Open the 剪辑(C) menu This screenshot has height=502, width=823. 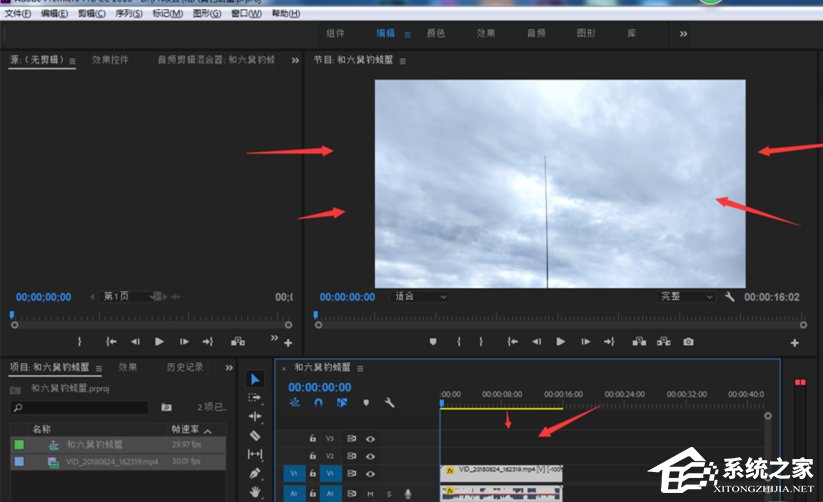[x=91, y=13]
